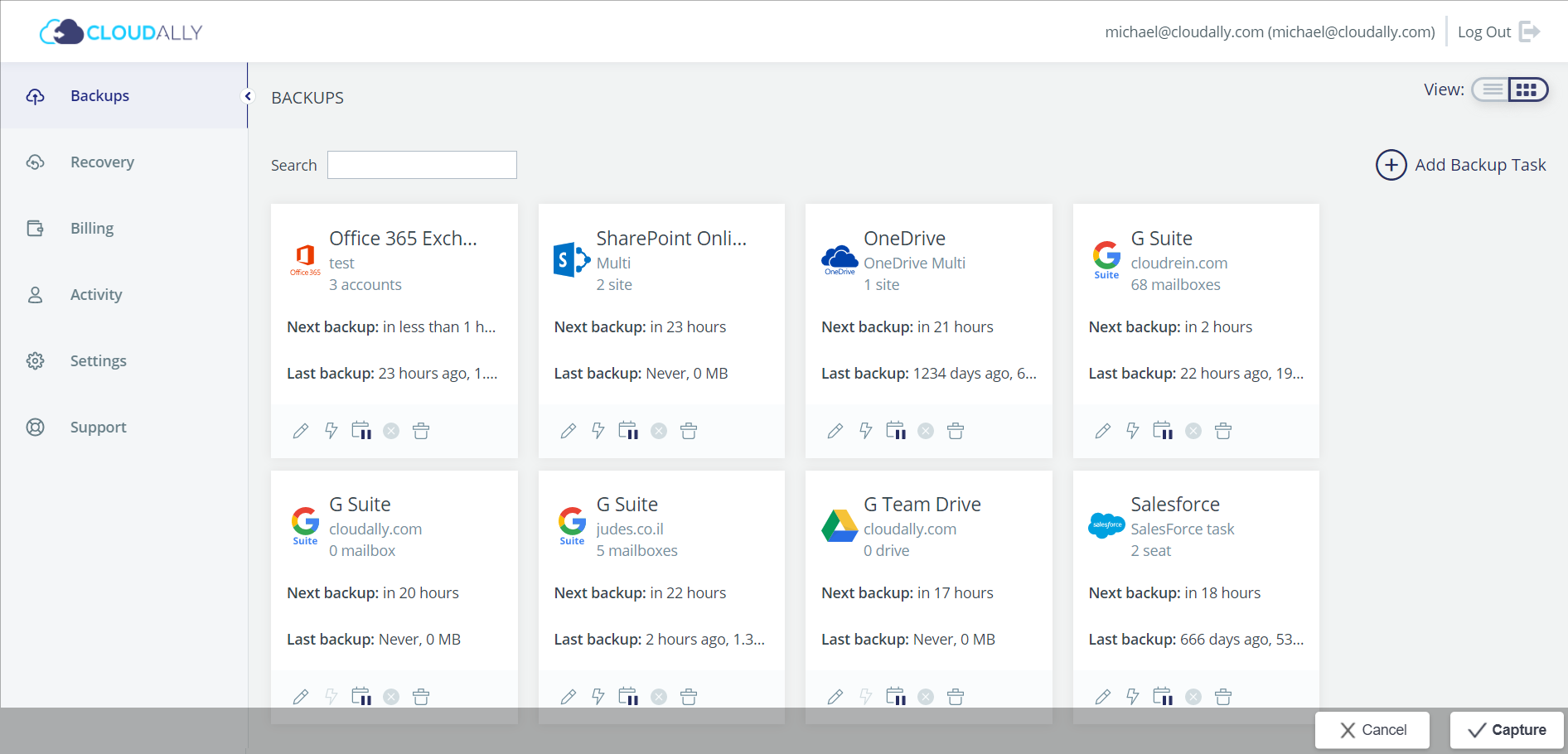Screen dimensions: 1568x754
Task: Edit the Office 365 Exchange backup task
Action: (x=301, y=431)
